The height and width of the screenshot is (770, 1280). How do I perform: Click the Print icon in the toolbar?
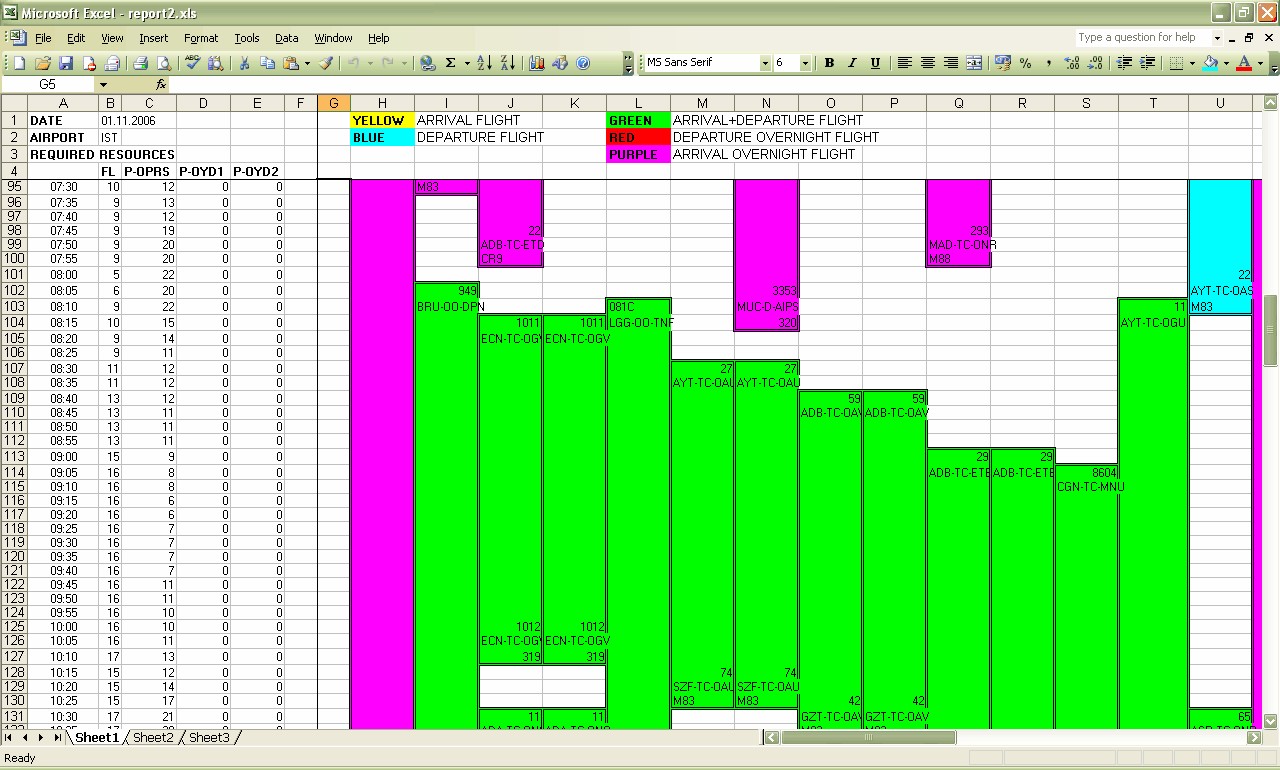tap(140, 63)
